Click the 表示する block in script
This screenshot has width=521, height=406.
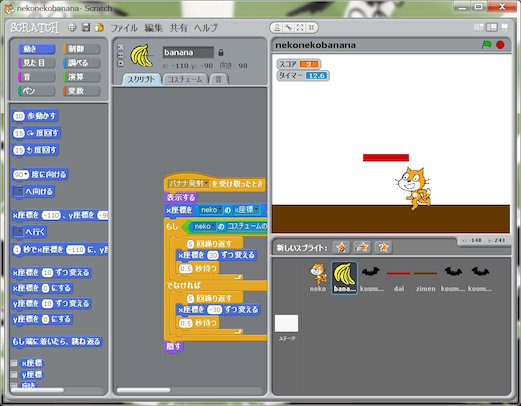tap(181, 197)
